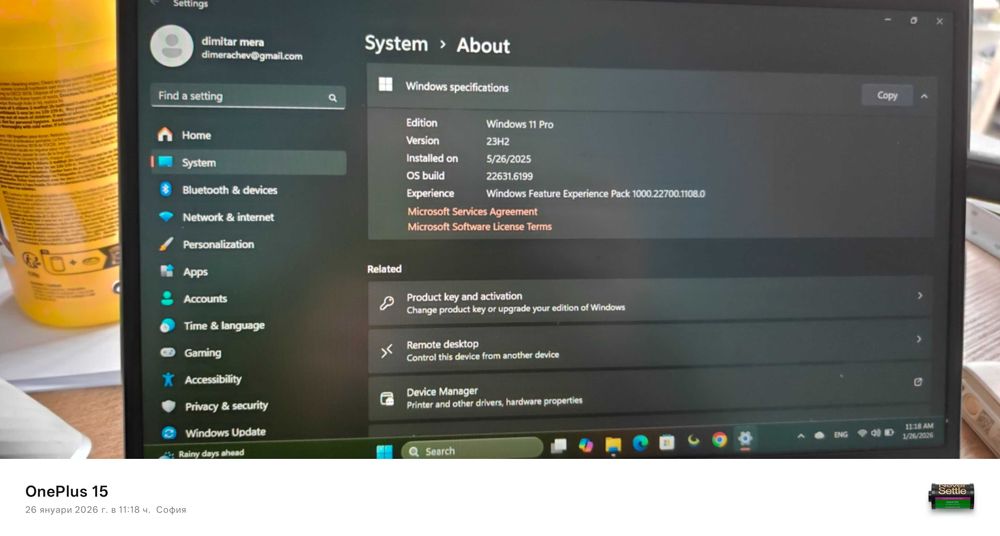Open Microsoft Store from the taskbar
The width and height of the screenshot is (1000, 536).
click(x=667, y=442)
